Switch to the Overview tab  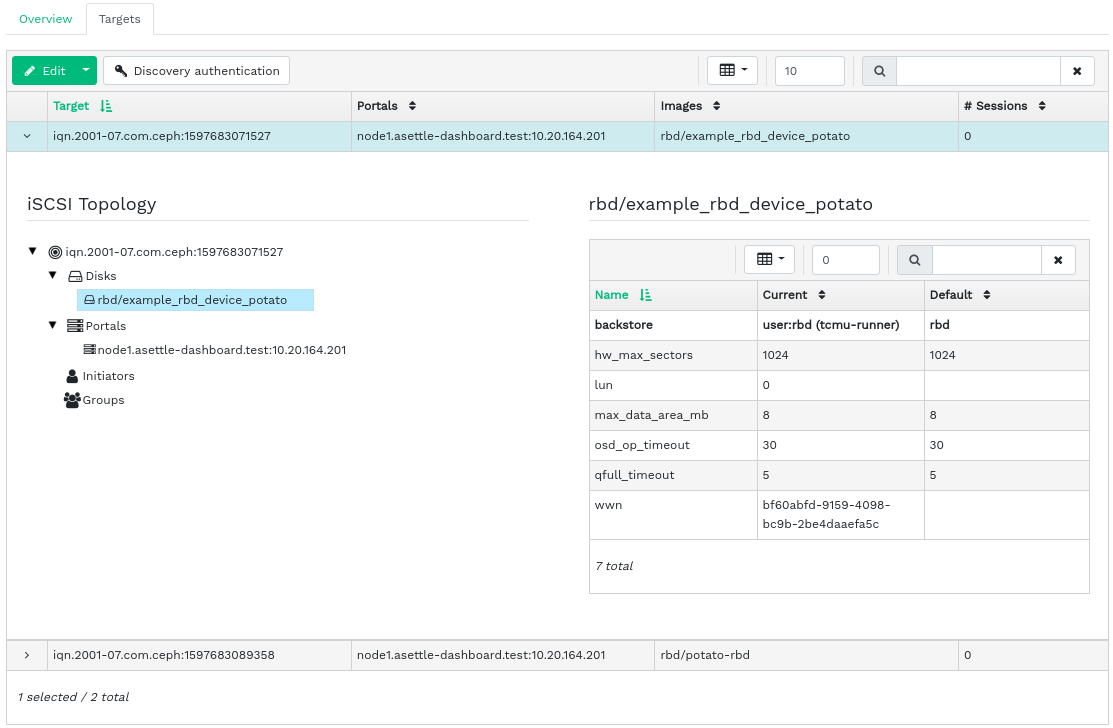point(46,19)
